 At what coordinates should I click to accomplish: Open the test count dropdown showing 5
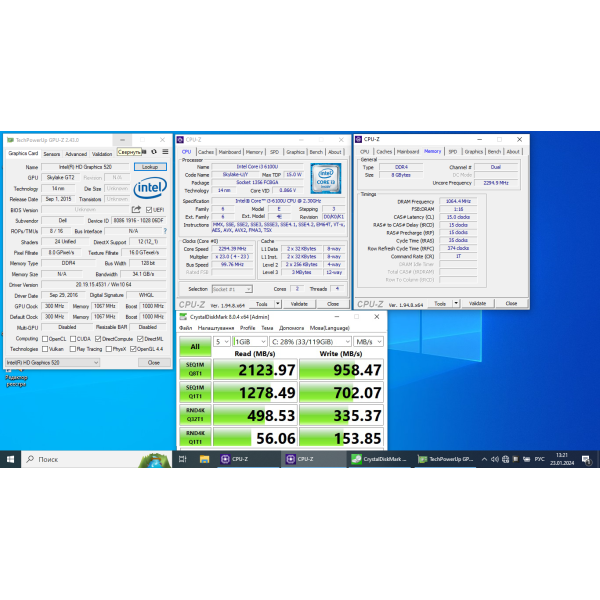pos(222,342)
